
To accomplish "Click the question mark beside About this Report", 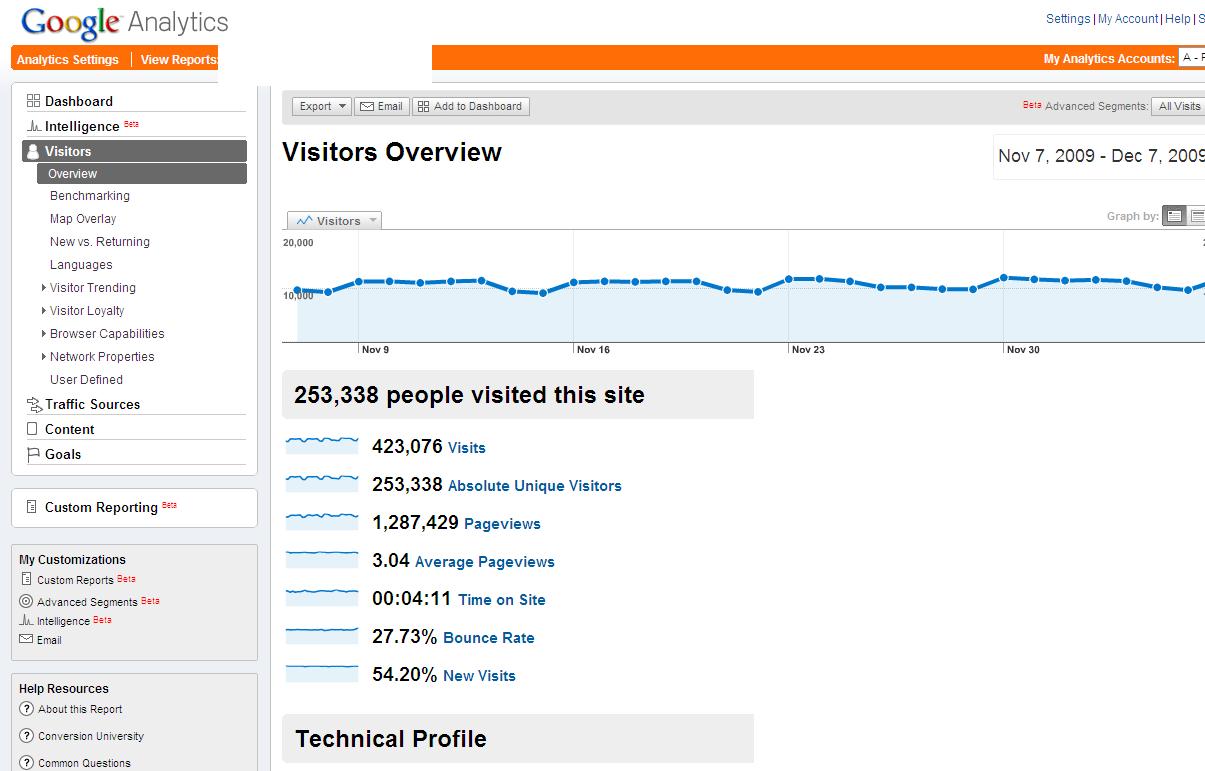I will pos(27,709).
